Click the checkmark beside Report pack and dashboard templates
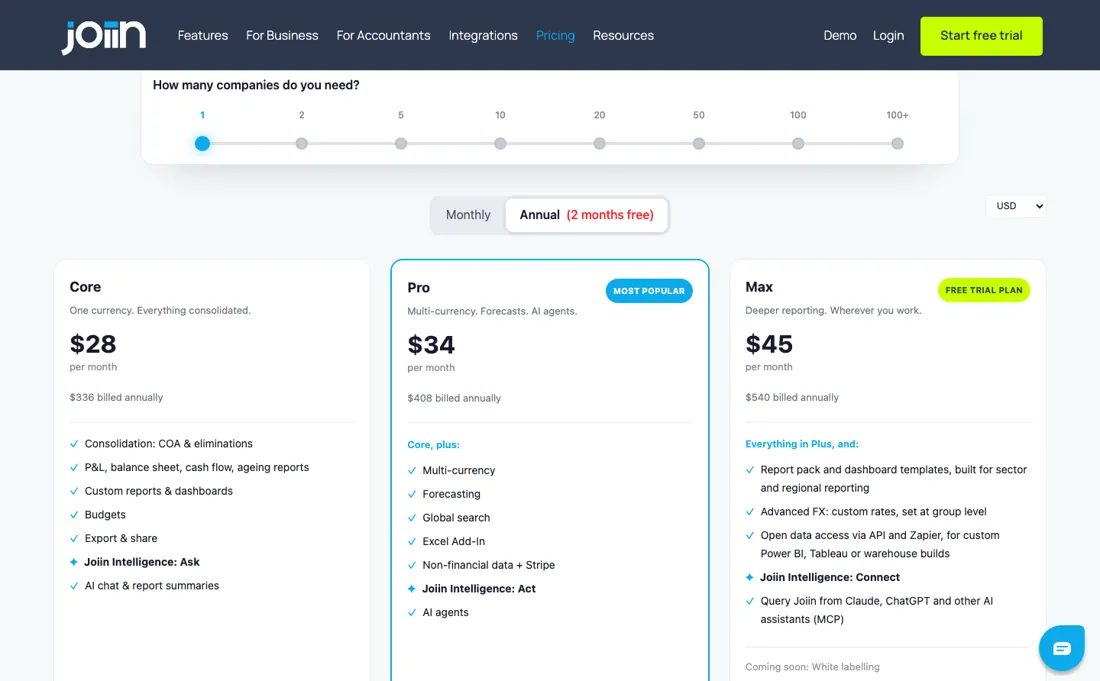The height and width of the screenshot is (681, 1100). coord(749,470)
